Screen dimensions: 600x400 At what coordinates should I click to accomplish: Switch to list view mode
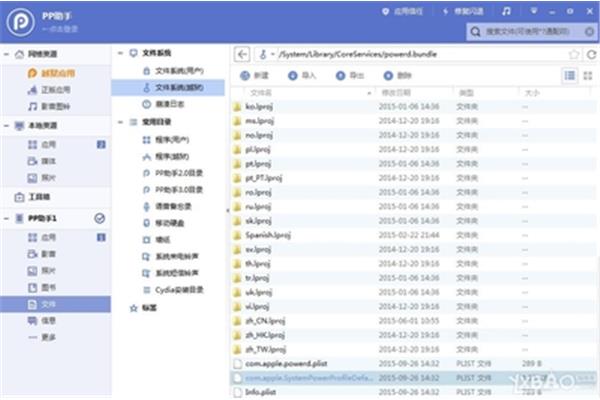coord(570,75)
